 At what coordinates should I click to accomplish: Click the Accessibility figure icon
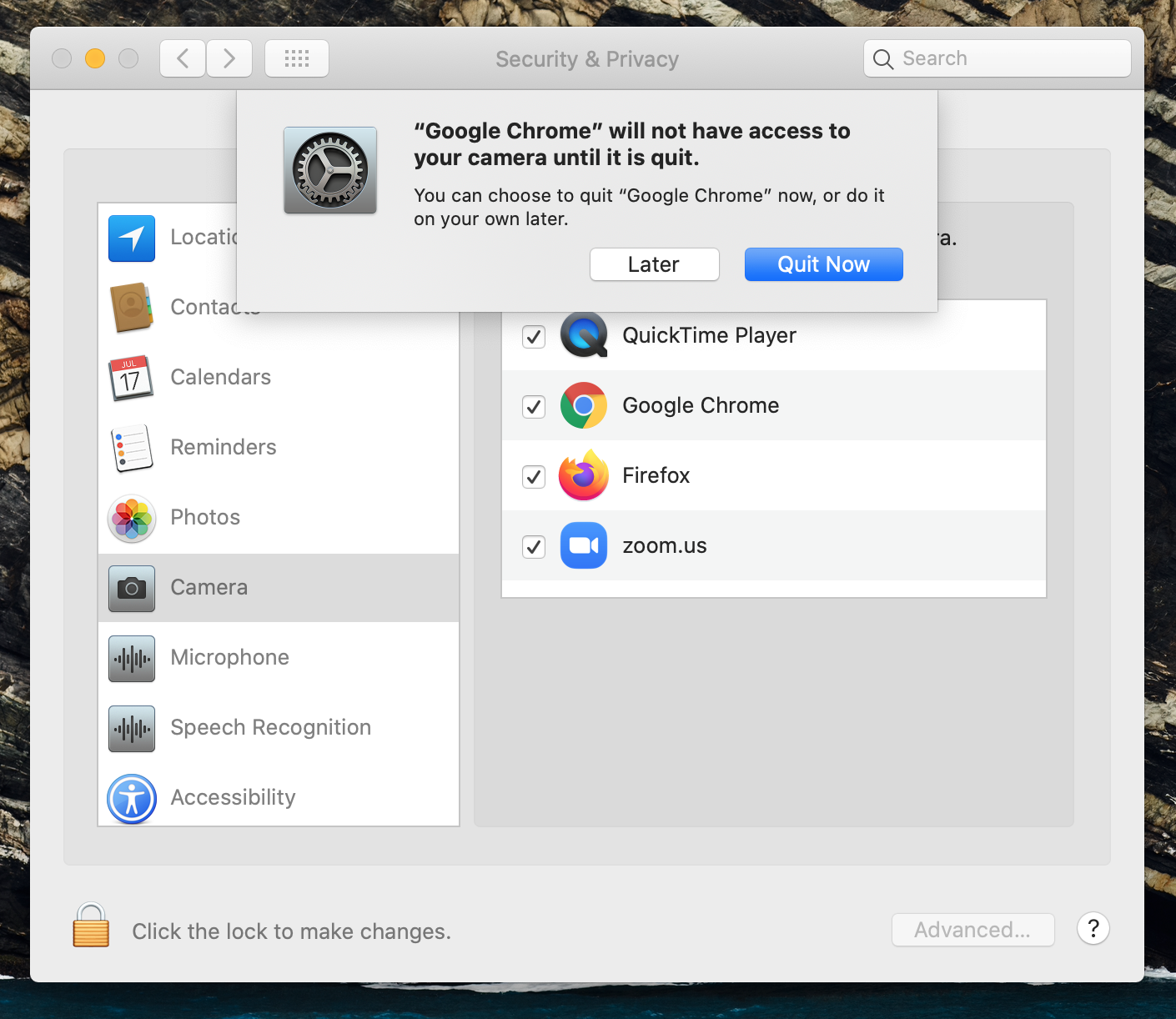132,799
